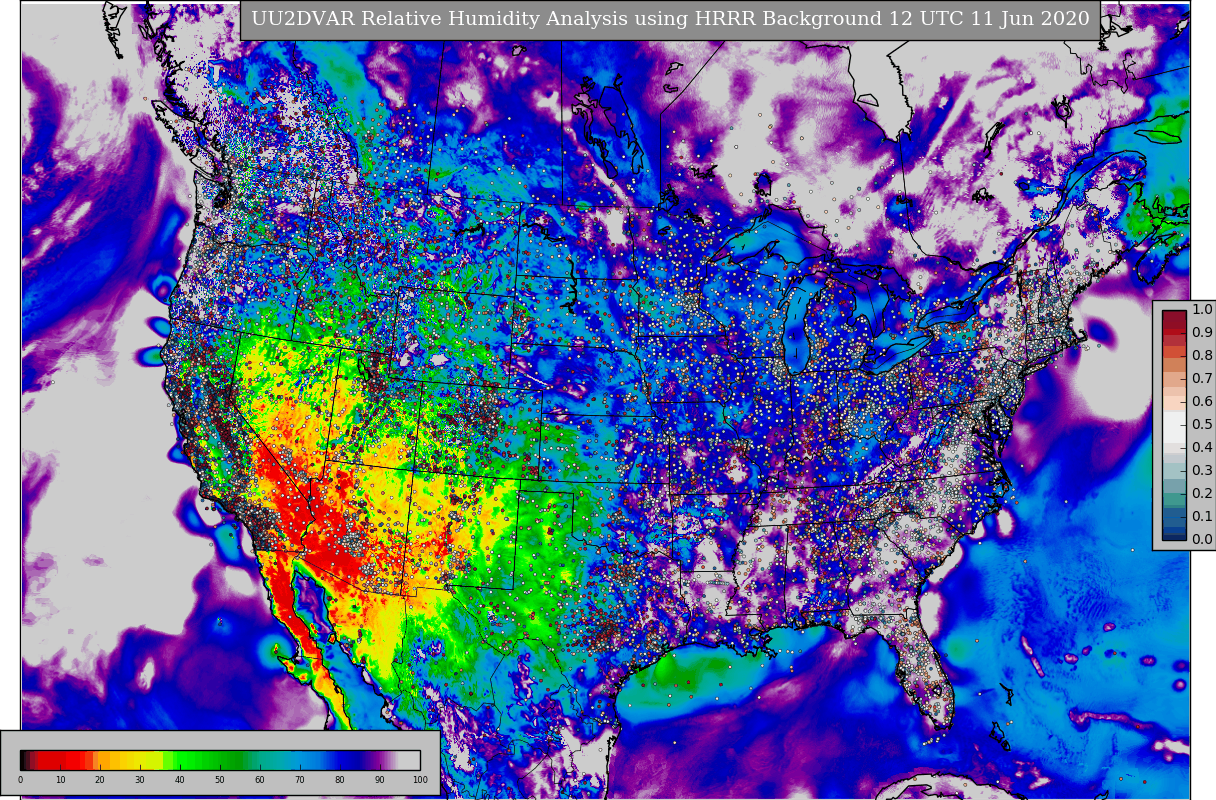Click the 0.2 label on the right colorbar

click(x=1202, y=494)
